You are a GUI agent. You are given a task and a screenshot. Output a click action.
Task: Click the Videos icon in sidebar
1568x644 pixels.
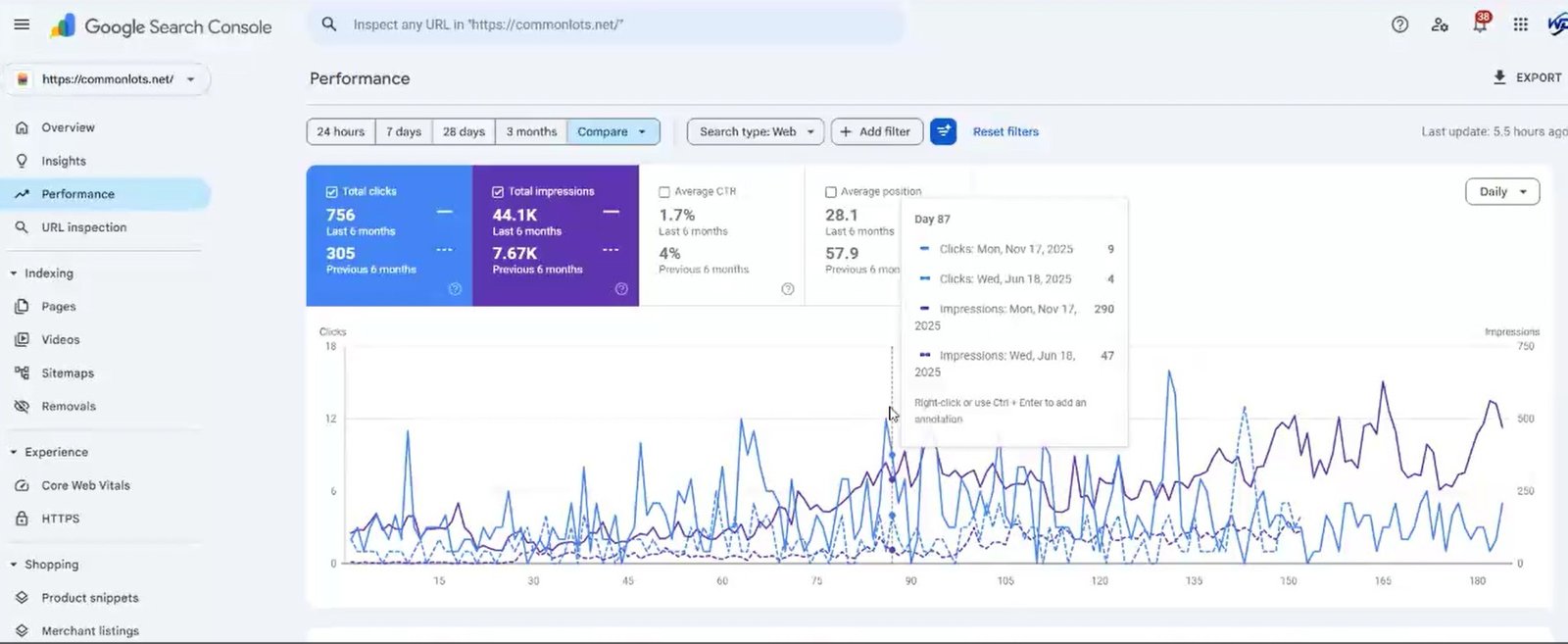(x=22, y=340)
